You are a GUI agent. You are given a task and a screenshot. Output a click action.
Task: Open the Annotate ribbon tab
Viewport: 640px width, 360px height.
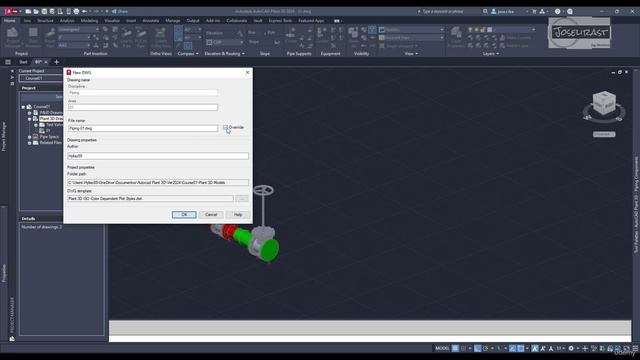coord(151,20)
